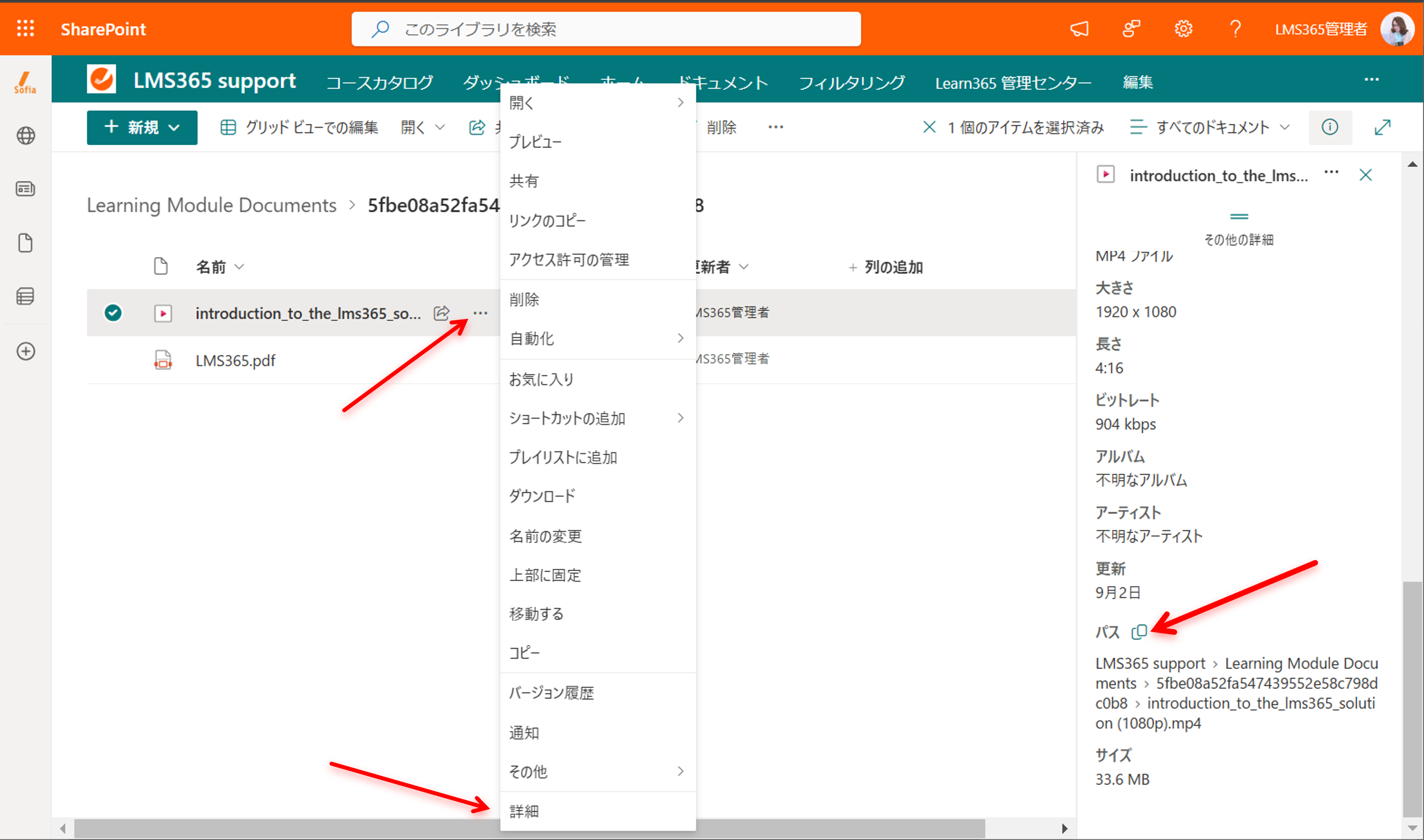Screen dimensions: 1424x840
Task: Open the すべてのドキュメント view dropdown
Action: 1210,127
